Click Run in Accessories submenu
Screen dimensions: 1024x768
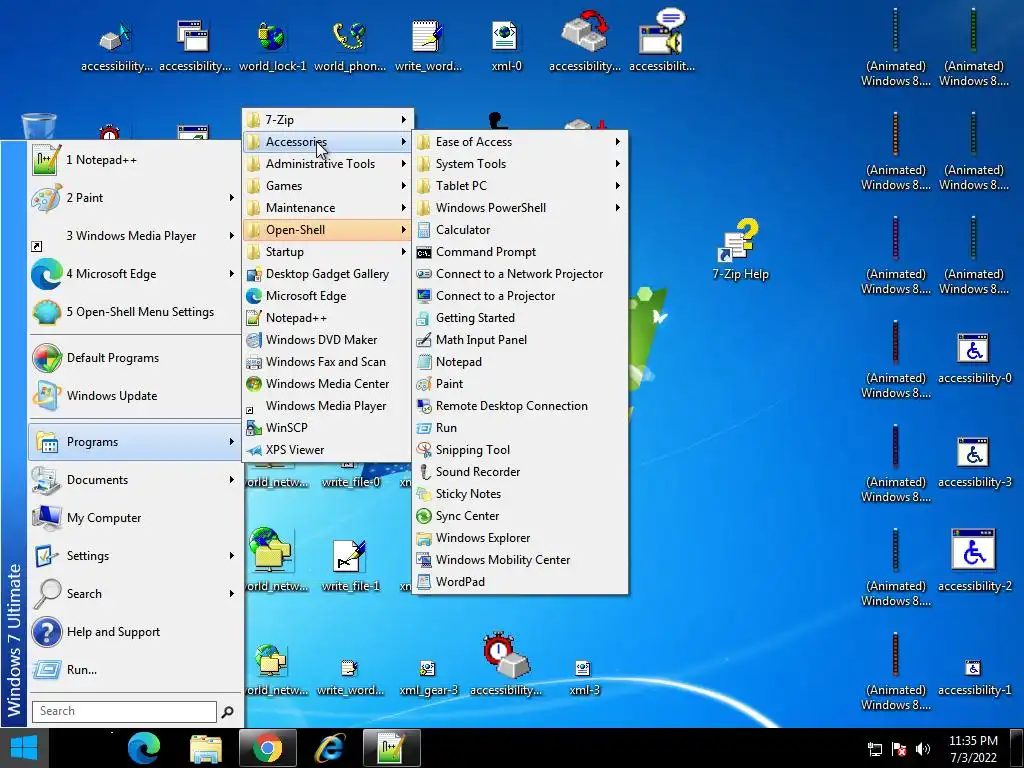click(x=520, y=428)
